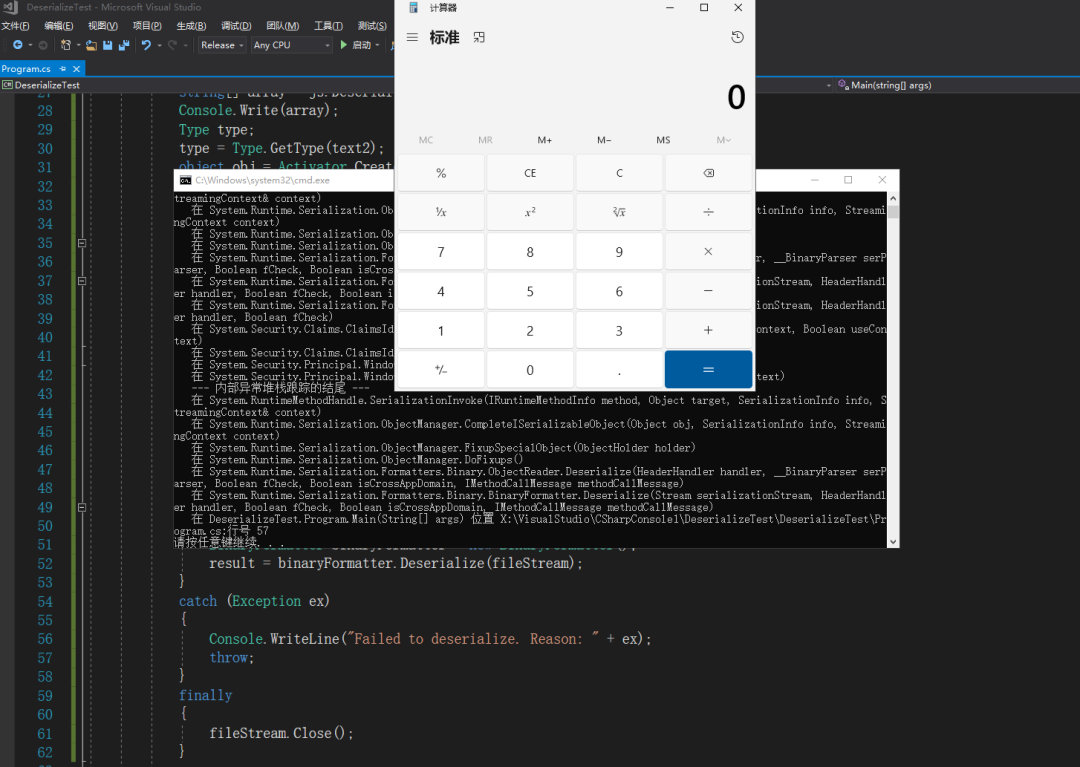
Task: Open the 测试(S) menu
Action: tap(372, 26)
